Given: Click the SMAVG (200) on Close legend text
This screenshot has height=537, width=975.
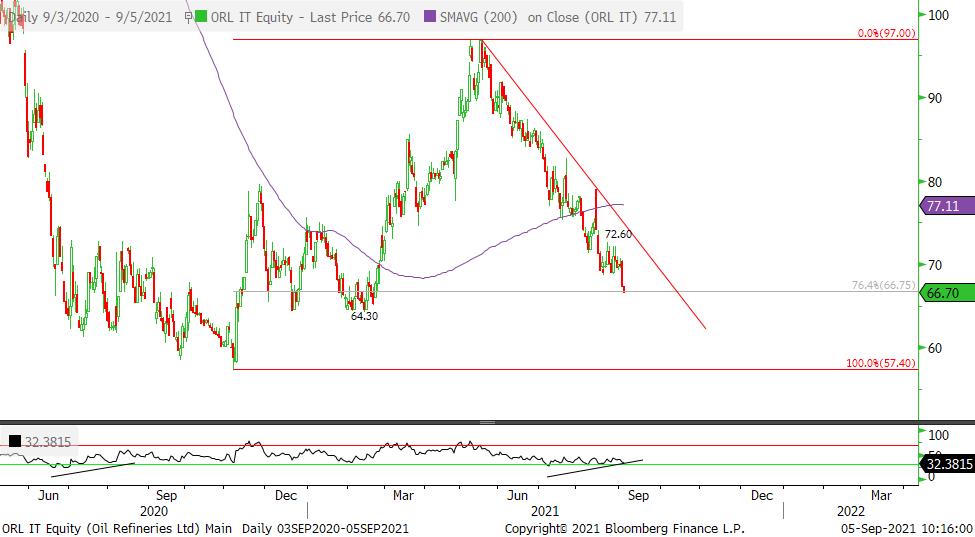Looking at the screenshot, I should pos(558,17).
